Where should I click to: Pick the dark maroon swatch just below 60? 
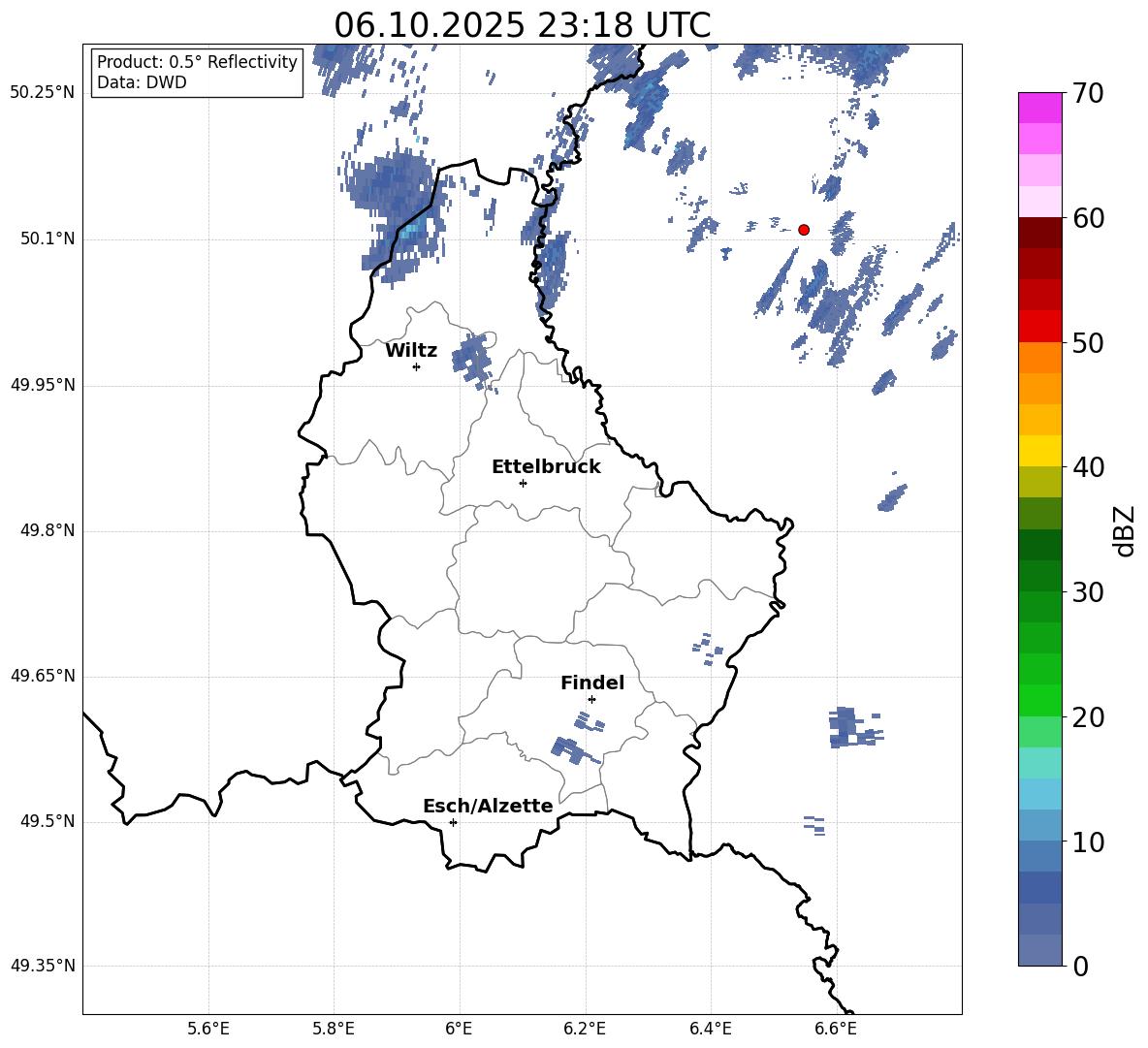click(x=1040, y=232)
